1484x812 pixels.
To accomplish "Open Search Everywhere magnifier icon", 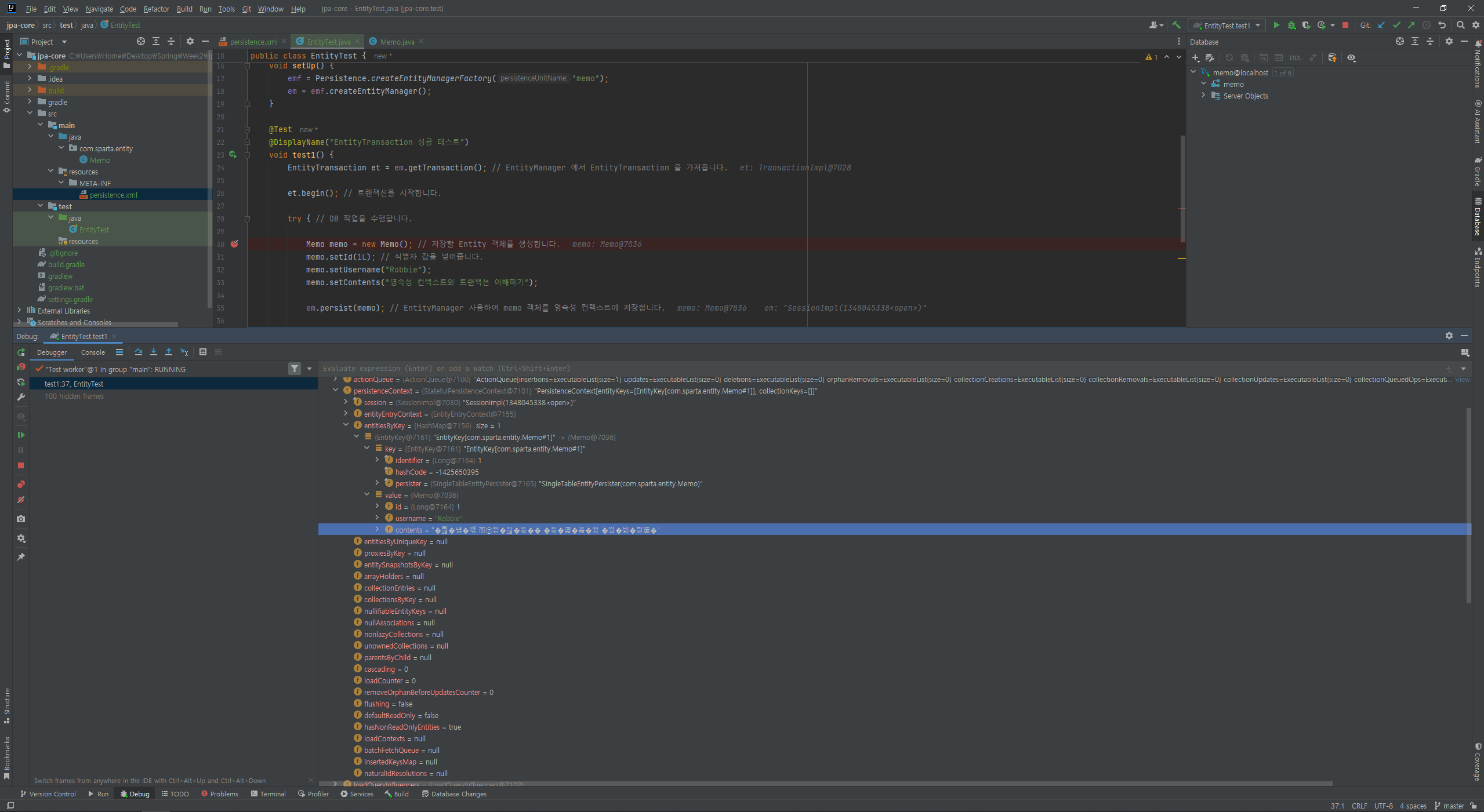I will (1460, 25).
